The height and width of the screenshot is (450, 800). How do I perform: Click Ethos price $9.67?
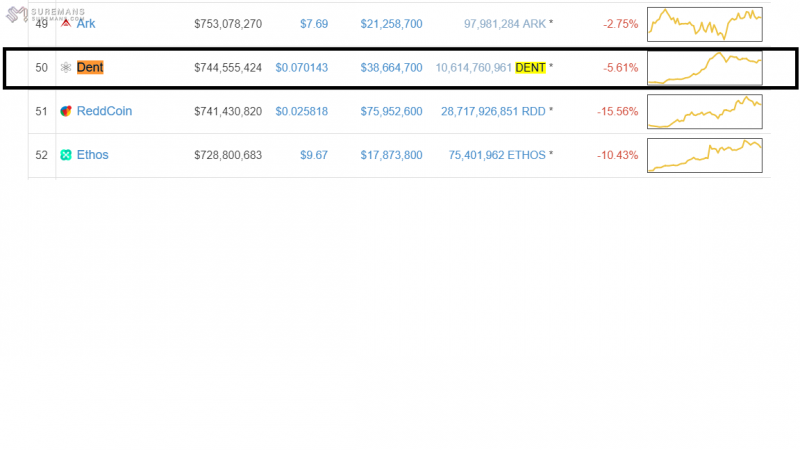click(x=314, y=155)
